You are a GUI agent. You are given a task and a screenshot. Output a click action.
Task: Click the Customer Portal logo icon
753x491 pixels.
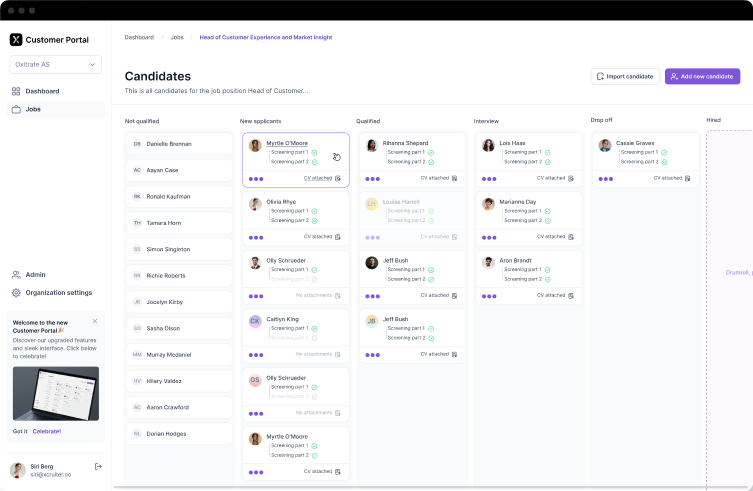coord(16,40)
